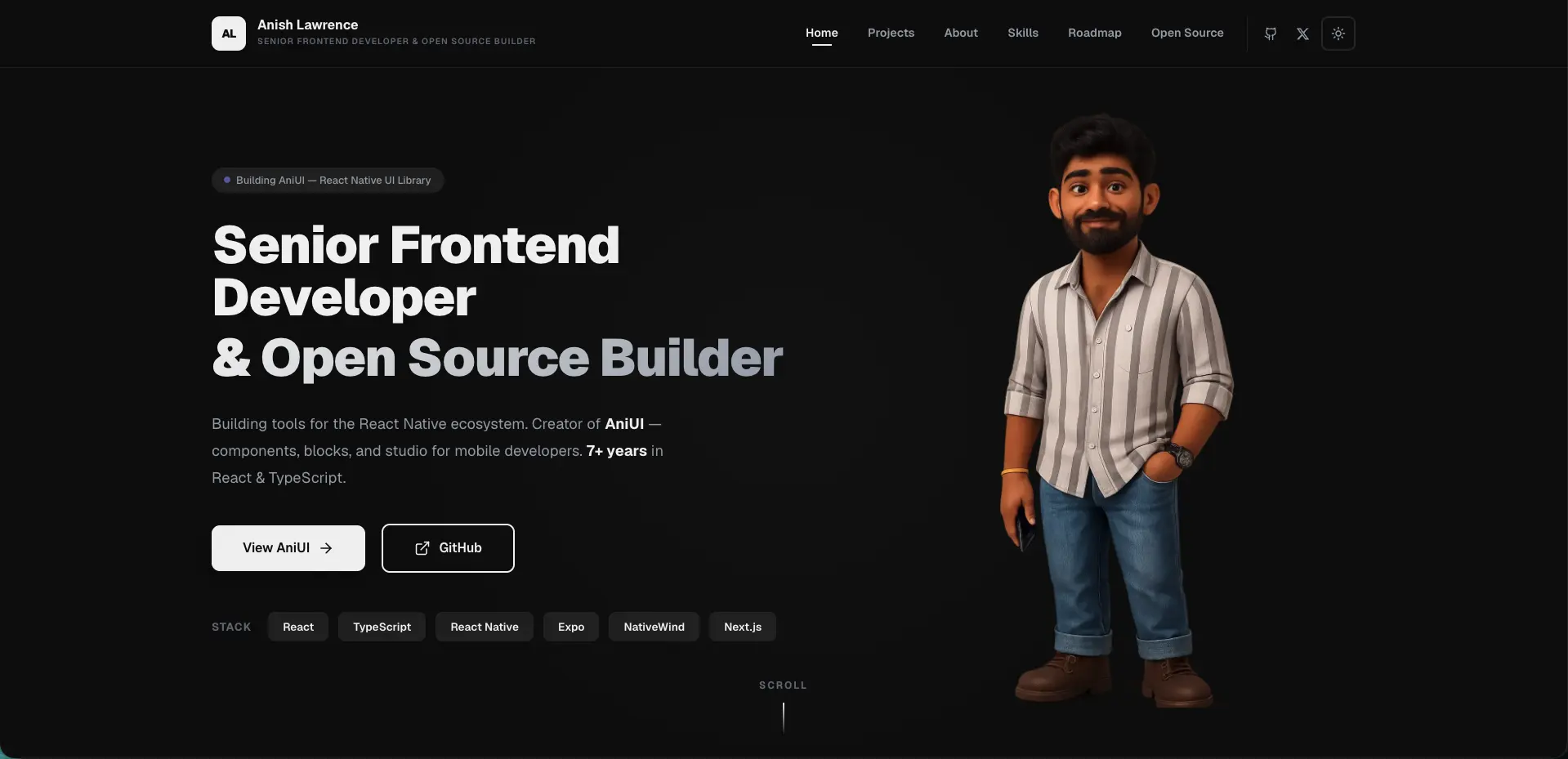Jump to the Skills section
This screenshot has height=759, width=1568.
pyautogui.click(x=1023, y=33)
